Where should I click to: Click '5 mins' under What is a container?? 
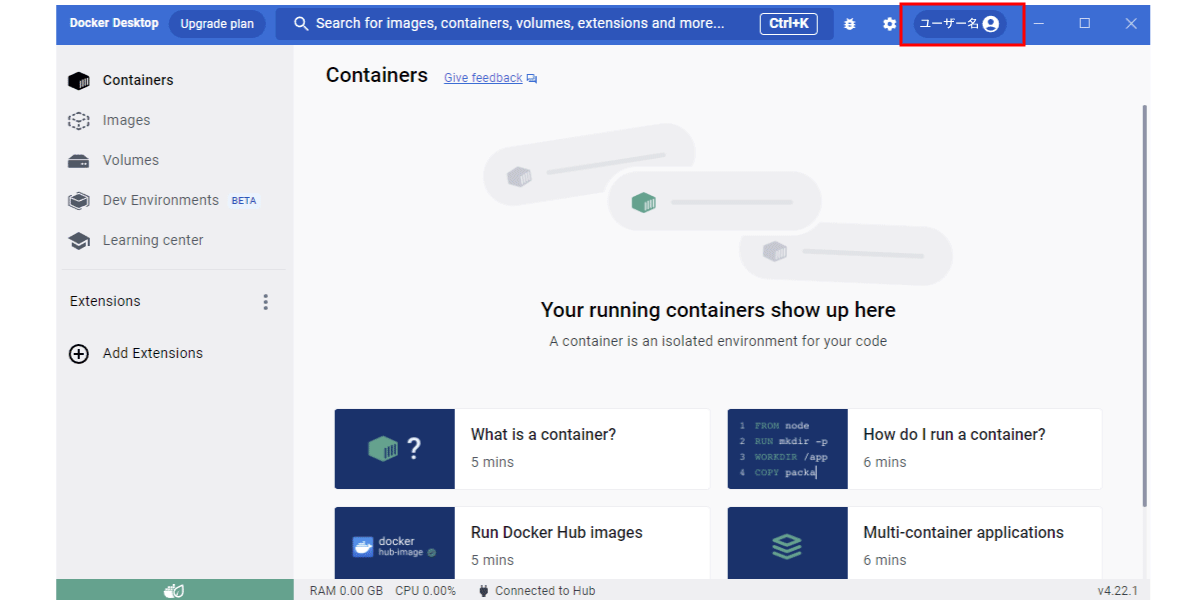(492, 462)
